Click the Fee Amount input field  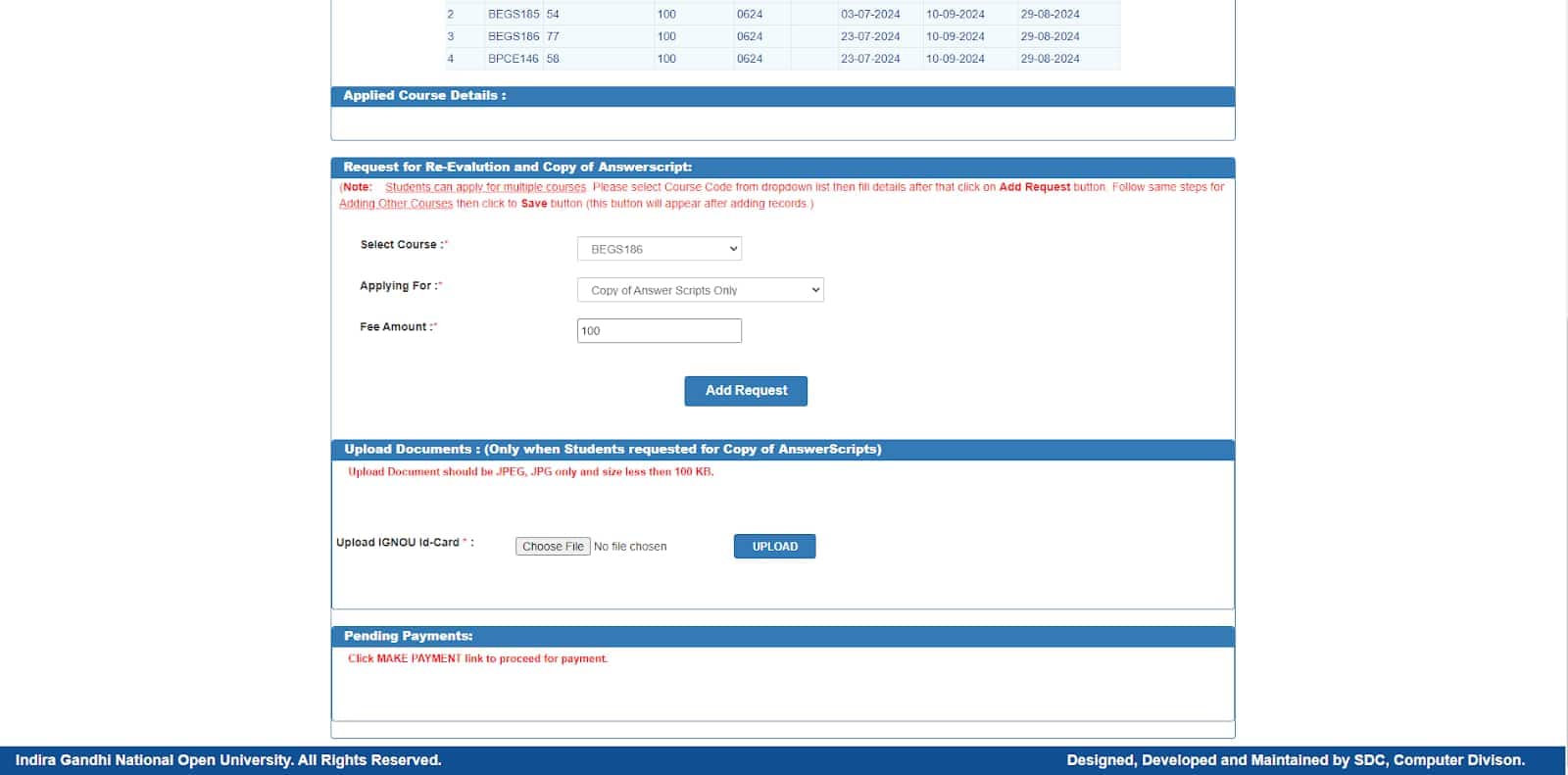(x=659, y=331)
